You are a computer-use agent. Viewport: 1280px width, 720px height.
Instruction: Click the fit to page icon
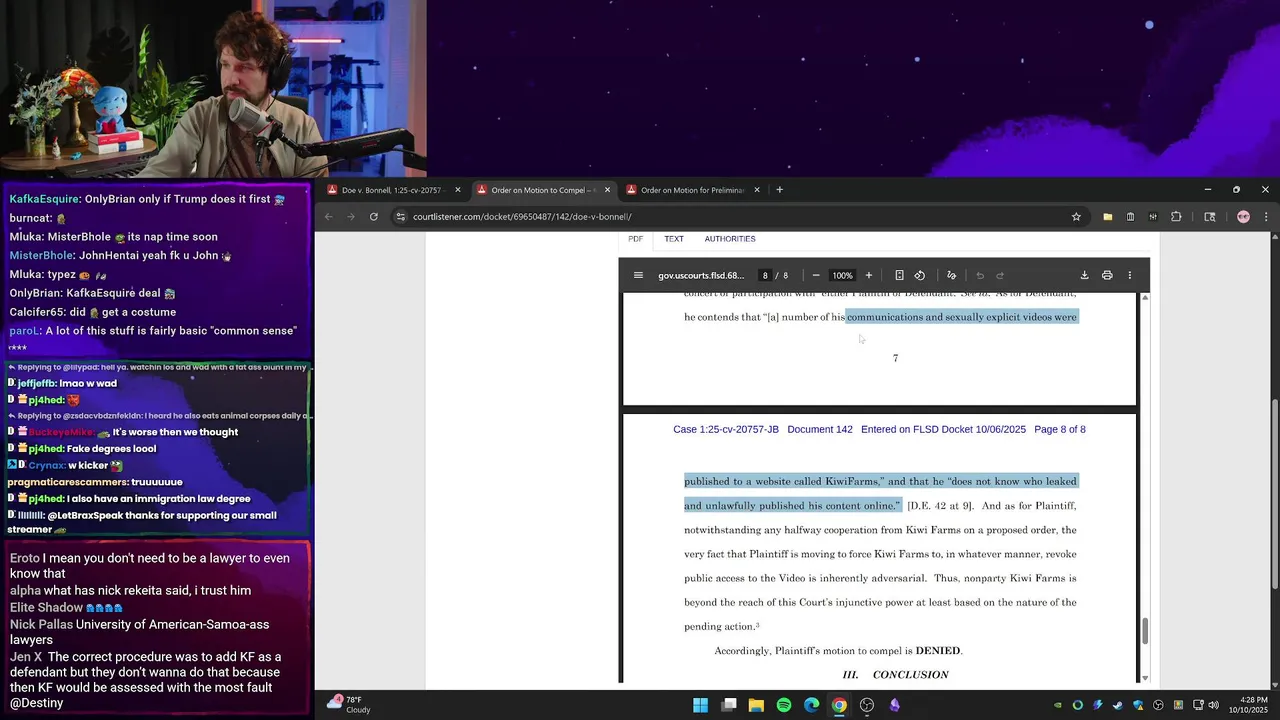(x=899, y=276)
